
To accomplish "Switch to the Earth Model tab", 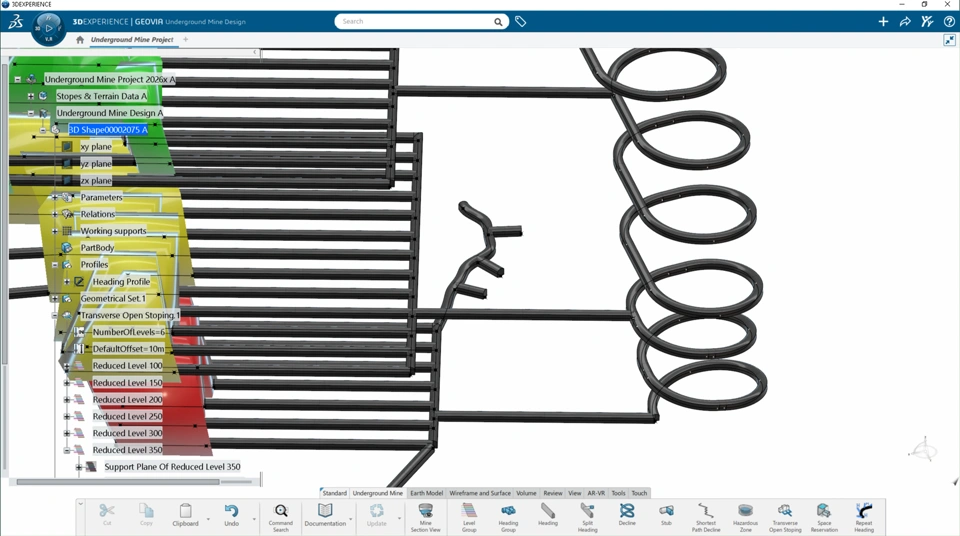I will 426,493.
